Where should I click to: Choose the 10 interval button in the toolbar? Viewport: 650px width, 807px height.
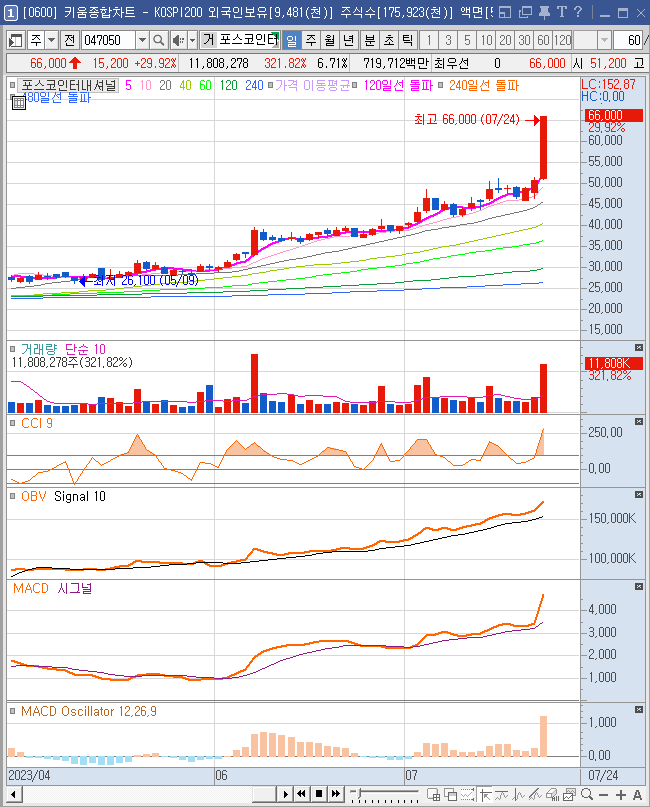click(x=486, y=40)
